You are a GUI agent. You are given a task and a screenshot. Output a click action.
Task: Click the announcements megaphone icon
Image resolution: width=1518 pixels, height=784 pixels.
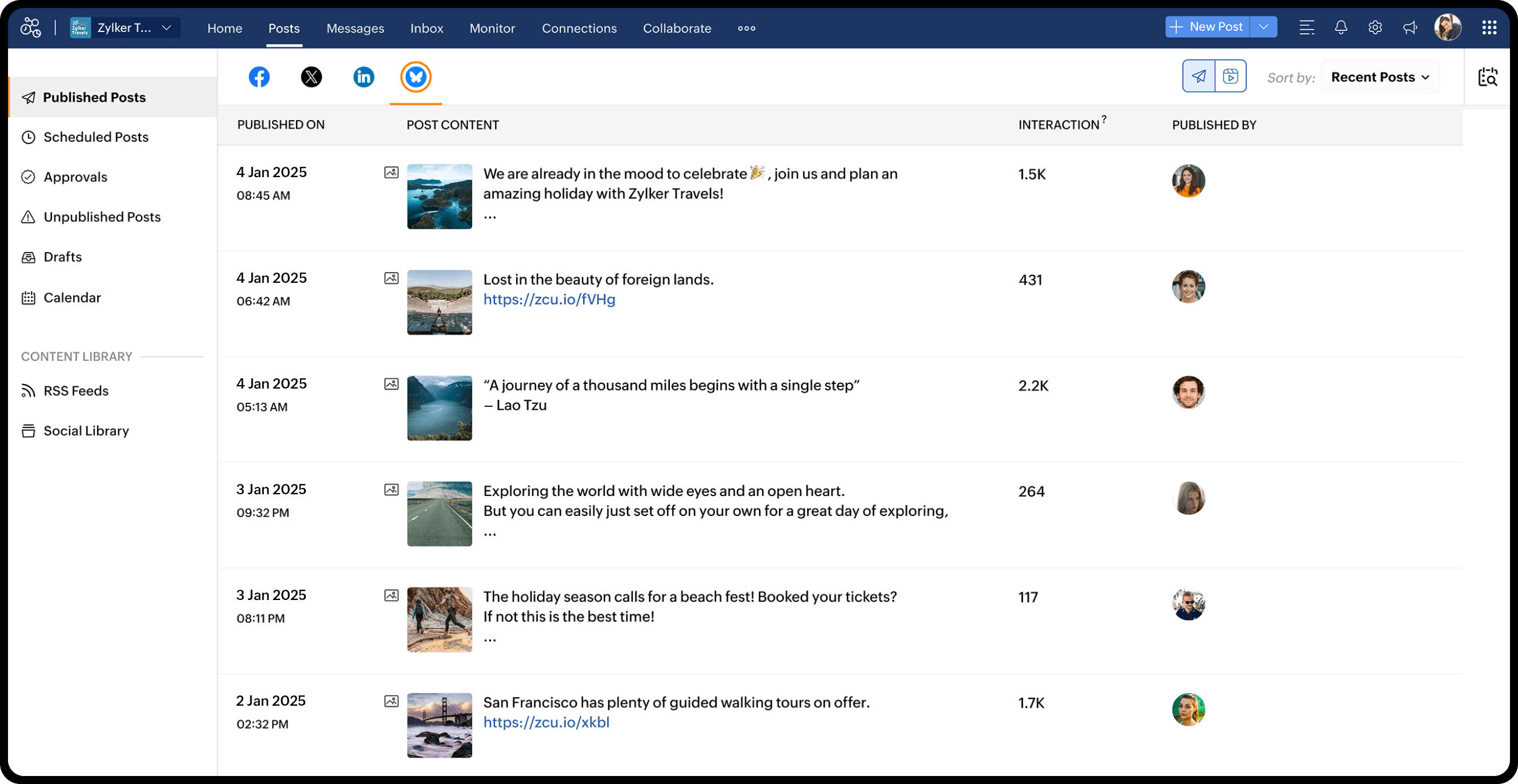coord(1409,27)
